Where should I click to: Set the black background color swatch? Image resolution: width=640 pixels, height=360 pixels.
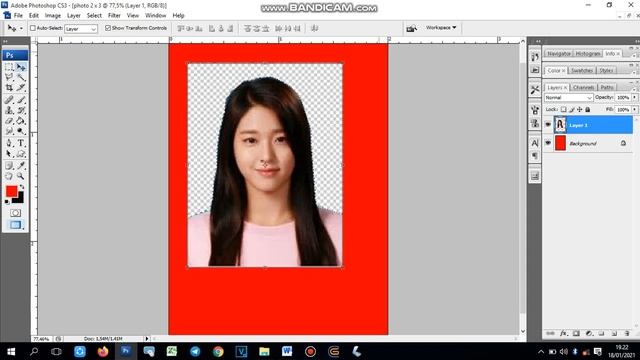coord(19,198)
